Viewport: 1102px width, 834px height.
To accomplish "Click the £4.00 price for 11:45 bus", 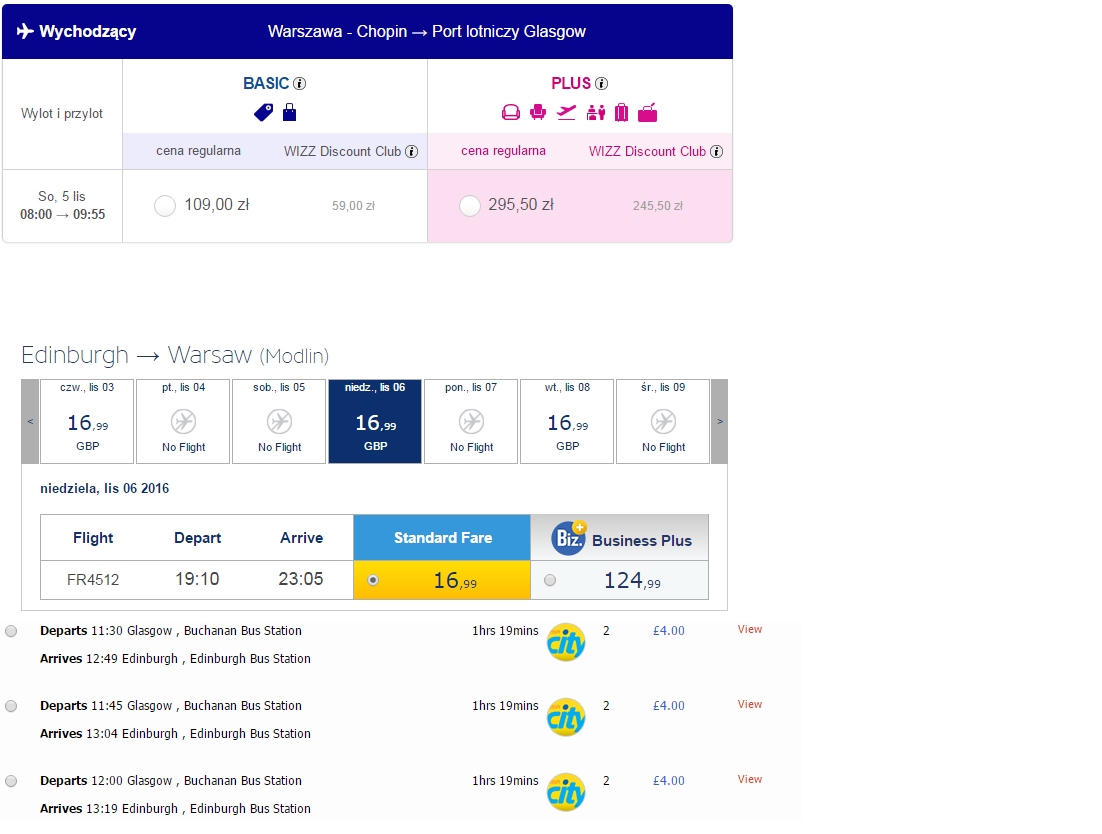I will (668, 706).
